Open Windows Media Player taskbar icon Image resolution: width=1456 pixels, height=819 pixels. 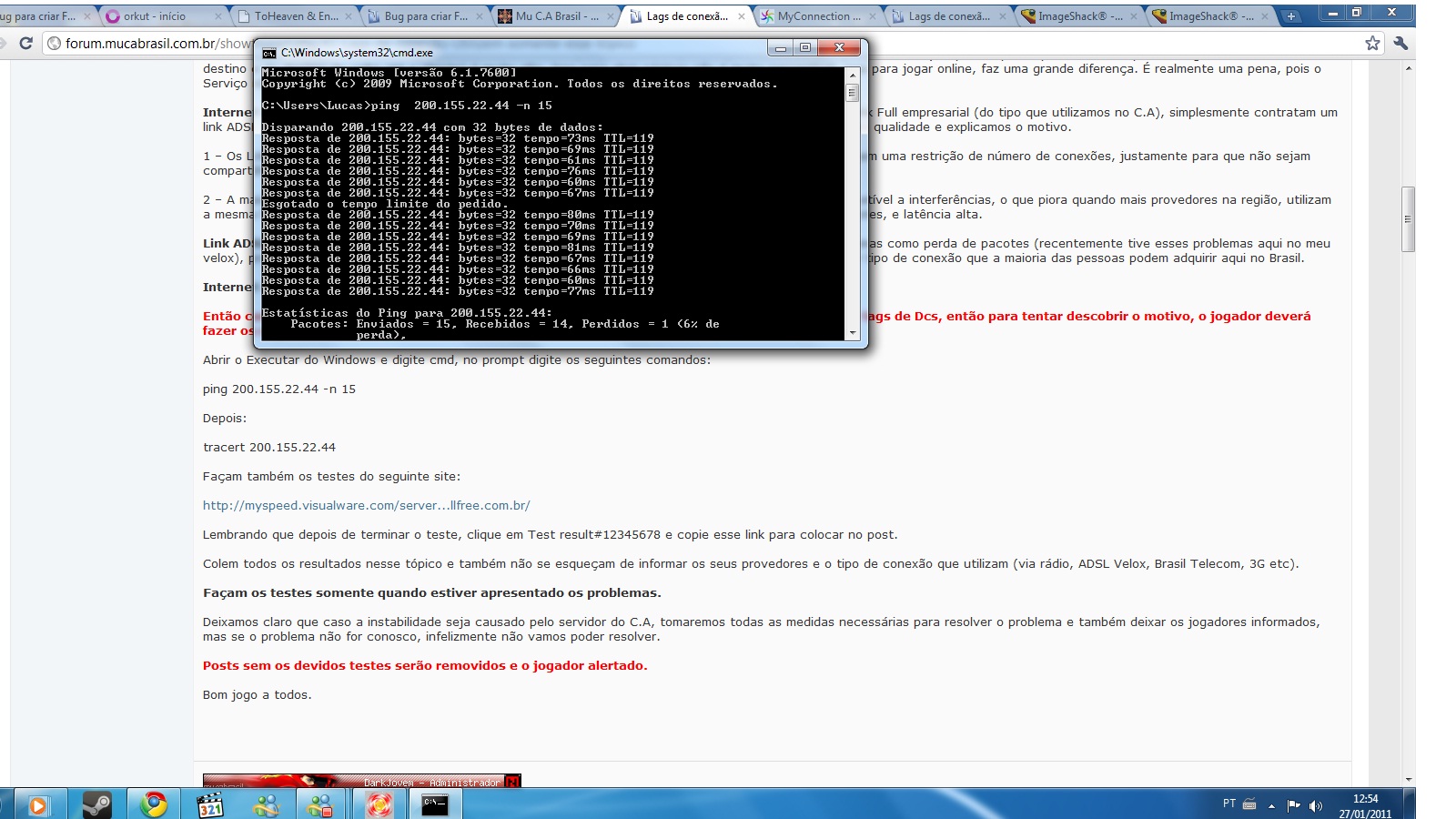tap(37, 804)
